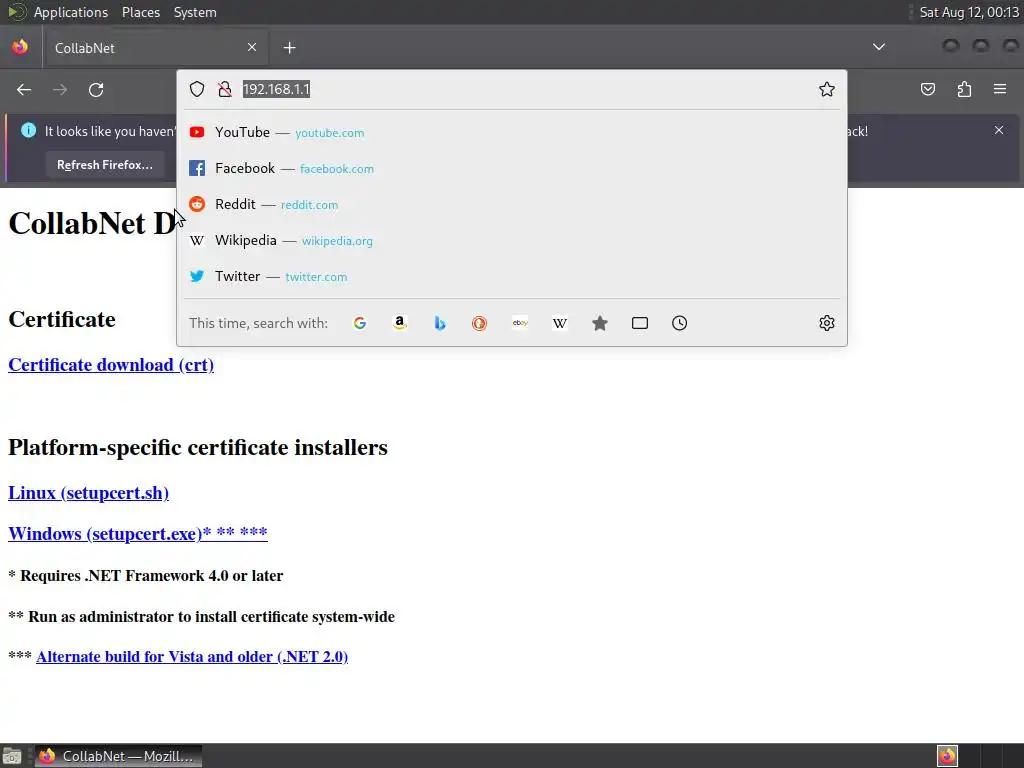
Task: Open Linux (setupcert.sh) link
Action: tap(88, 492)
